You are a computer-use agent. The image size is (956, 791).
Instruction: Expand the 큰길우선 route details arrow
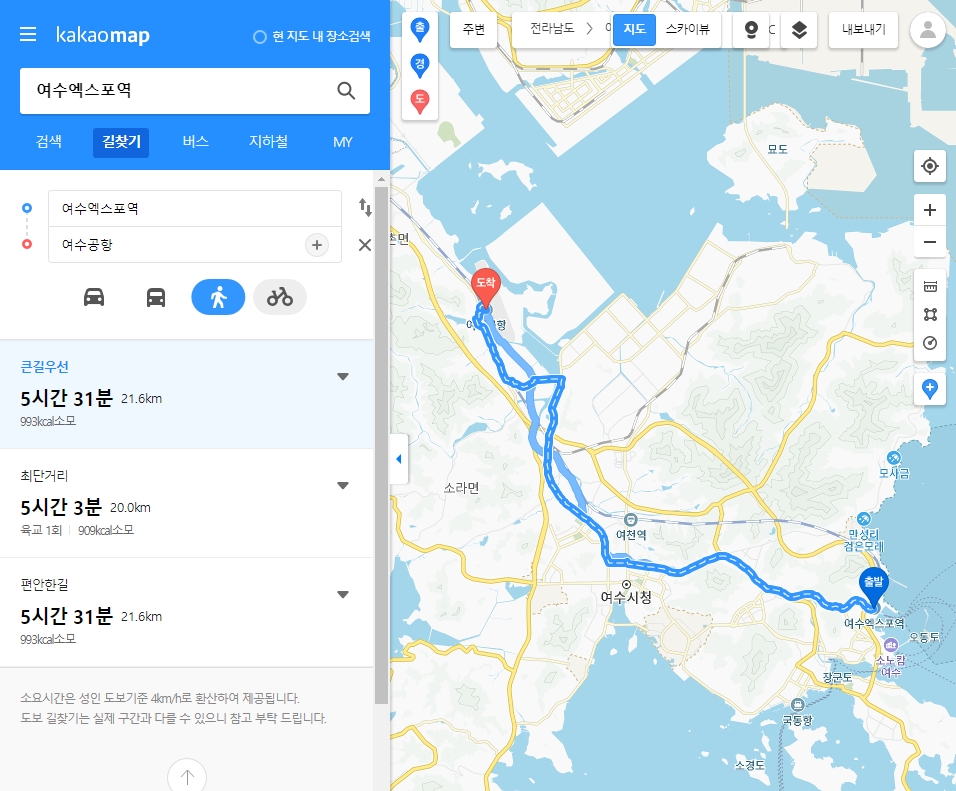tap(343, 376)
